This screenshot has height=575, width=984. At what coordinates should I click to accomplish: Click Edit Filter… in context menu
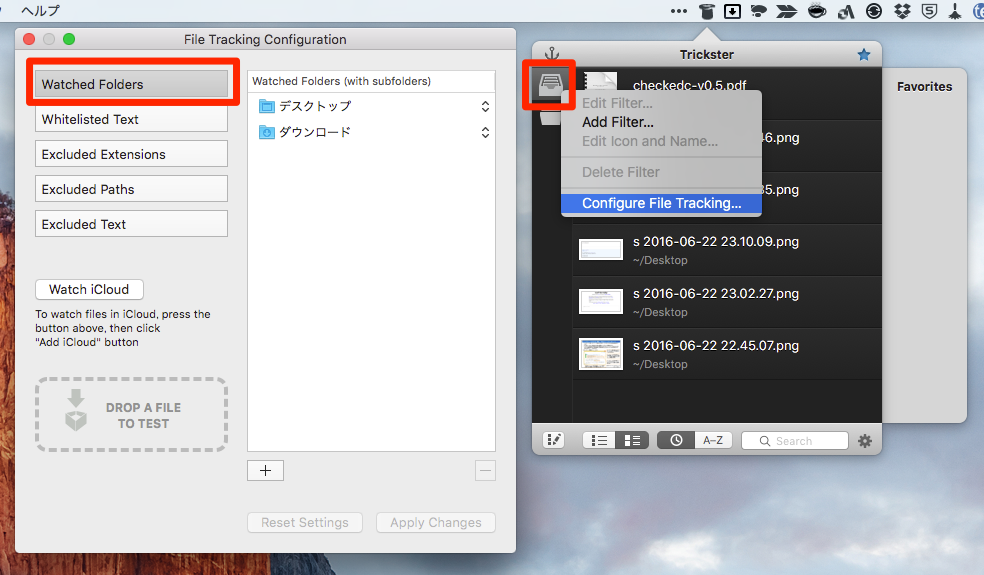pyautogui.click(x=661, y=104)
